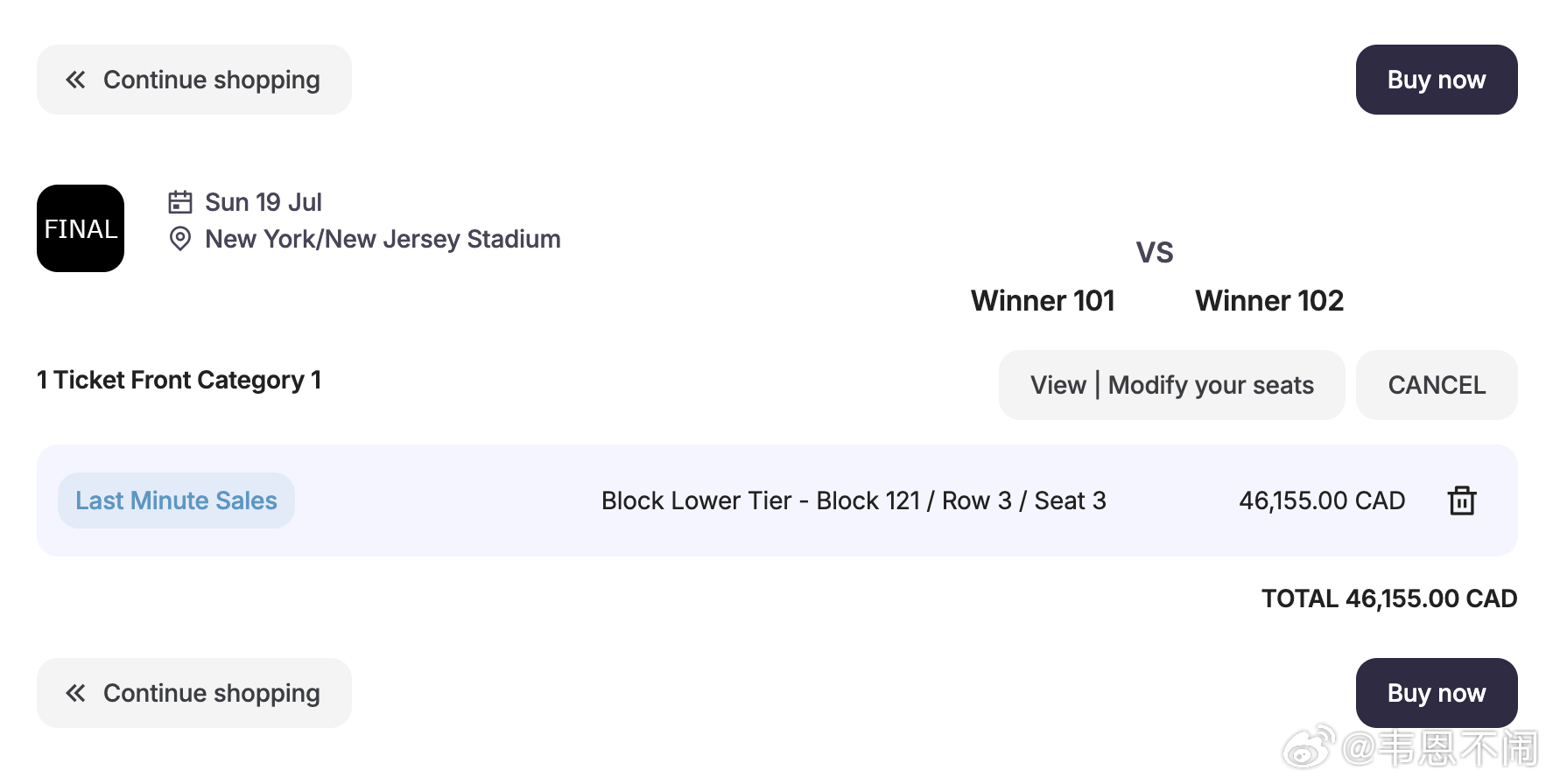Screen dimensions: 1553x784
Task: Click the location pin icon beside stadium name
Action: (180, 239)
